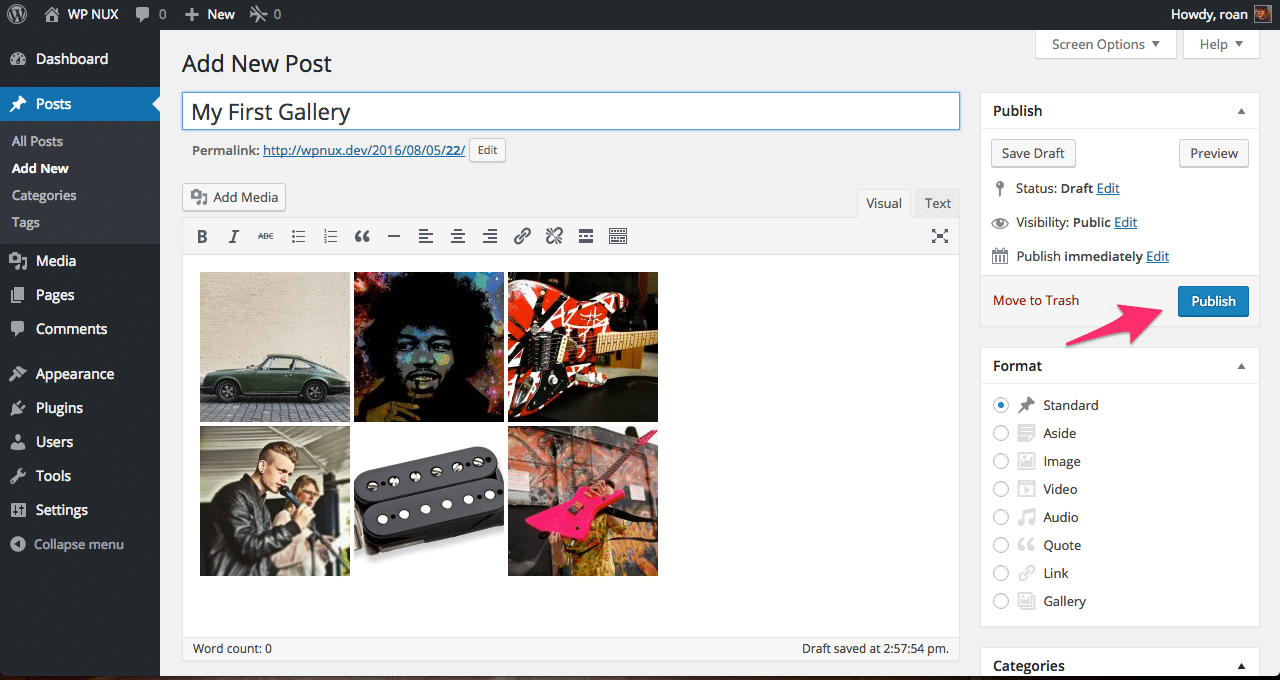Image resolution: width=1280 pixels, height=680 pixels.
Task: Toggle the toolbar kitchen sink
Action: tap(618, 236)
